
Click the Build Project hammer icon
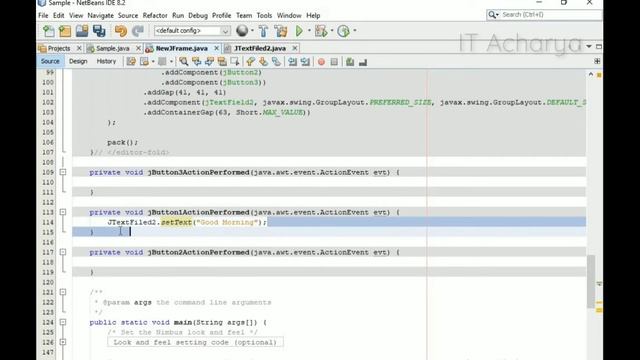(264, 31)
